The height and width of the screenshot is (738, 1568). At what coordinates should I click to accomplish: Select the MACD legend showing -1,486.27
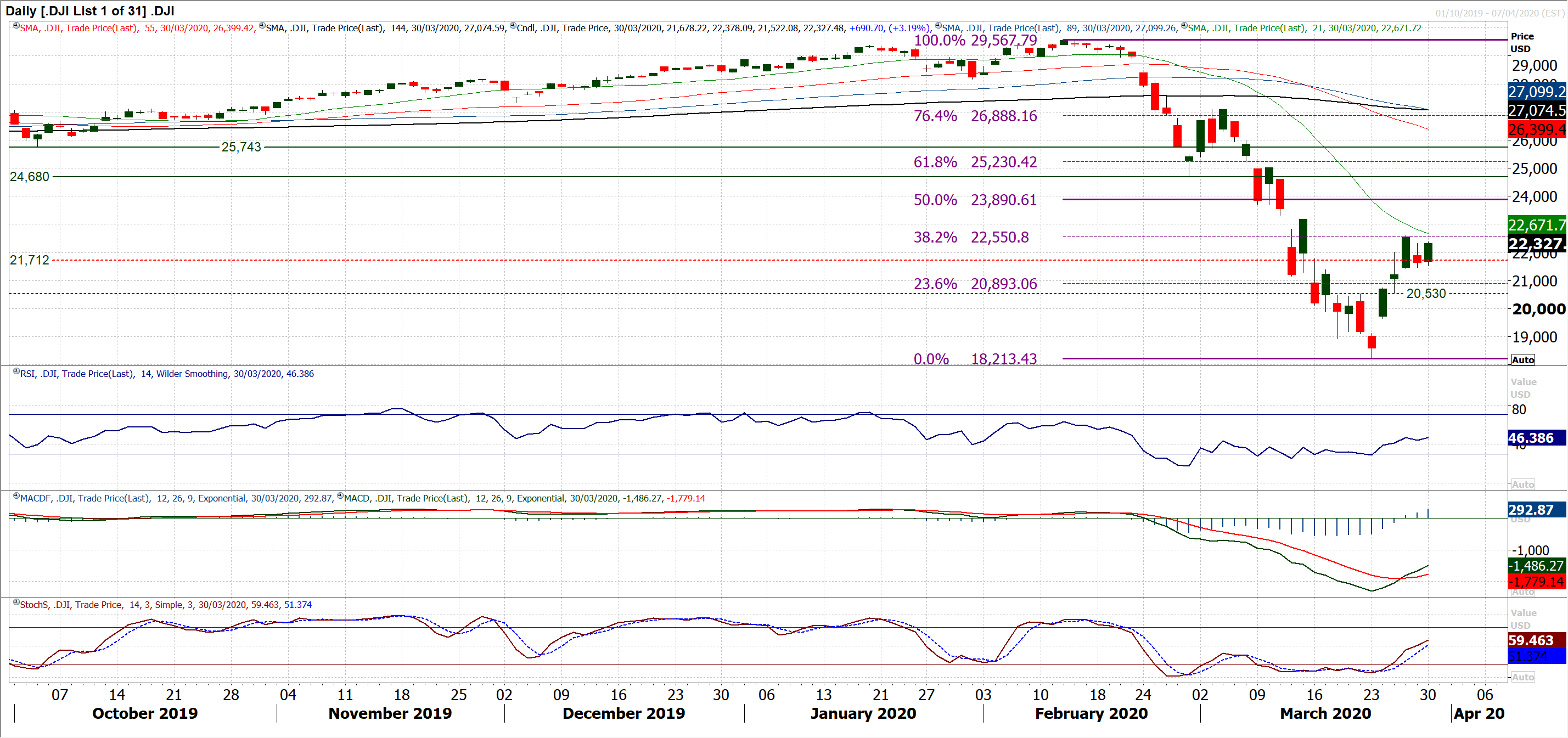(525, 498)
